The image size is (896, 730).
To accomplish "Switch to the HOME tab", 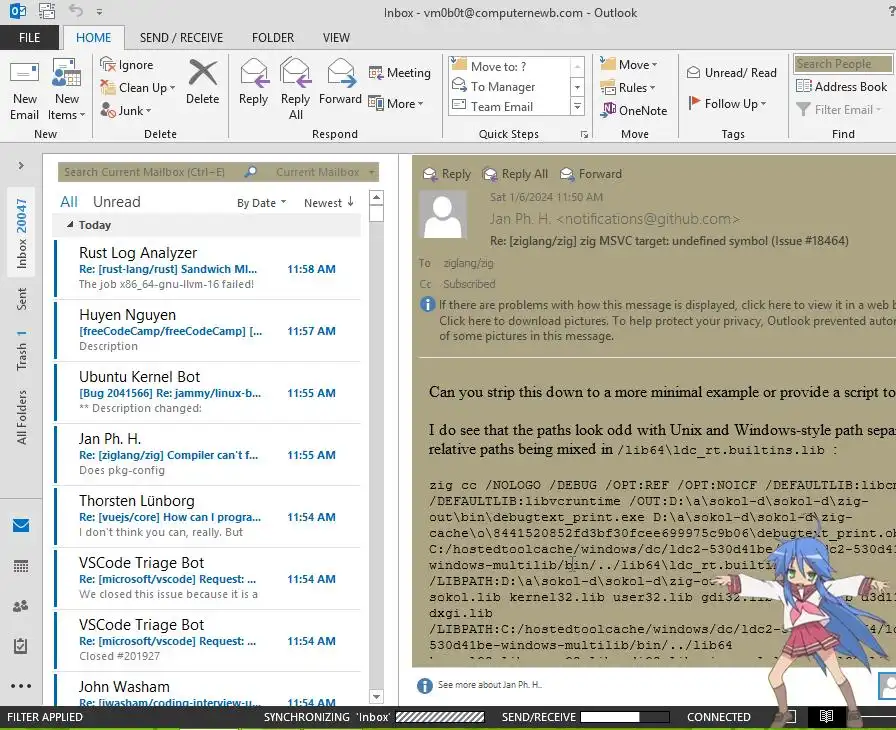I will pyautogui.click(x=94, y=38).
